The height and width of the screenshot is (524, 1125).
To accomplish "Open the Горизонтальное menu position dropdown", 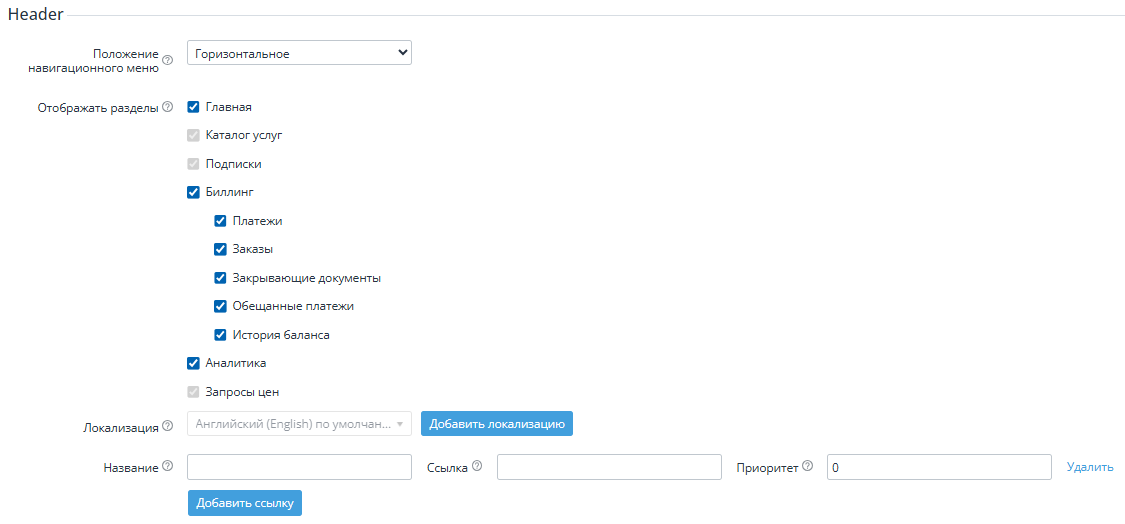I will (299, 53).
